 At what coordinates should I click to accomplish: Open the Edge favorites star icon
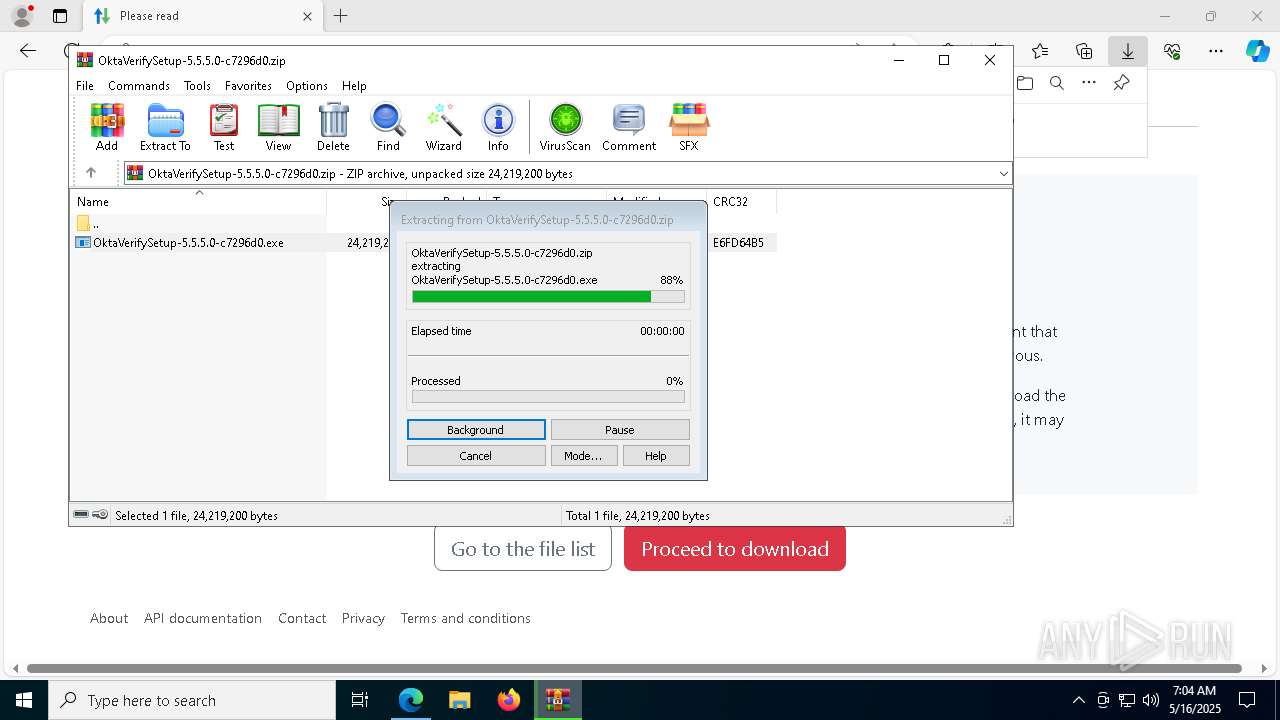pyautogui.click(x=1040, y=51)
